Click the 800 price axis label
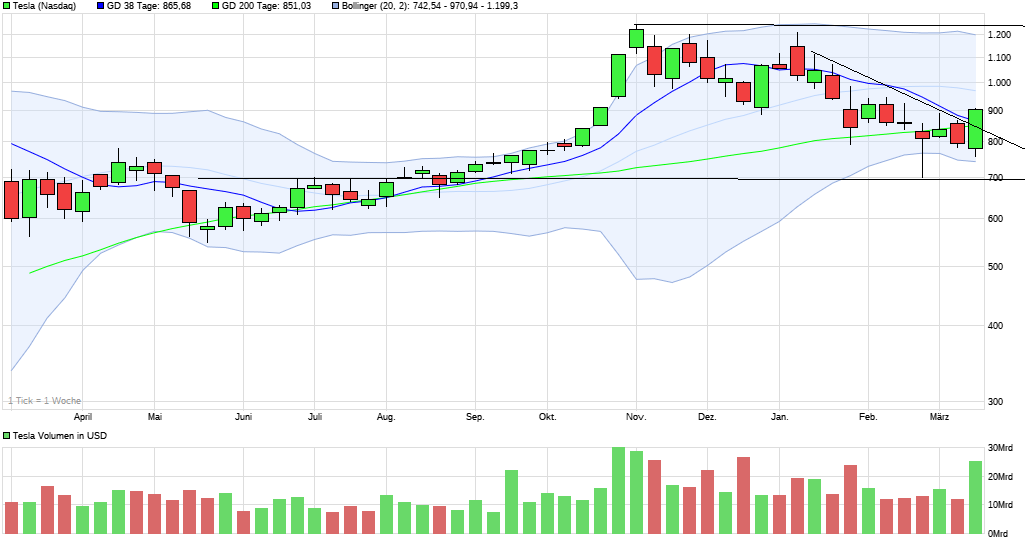This screenshot has height=544, width=1025. click(x=995, y=142)
